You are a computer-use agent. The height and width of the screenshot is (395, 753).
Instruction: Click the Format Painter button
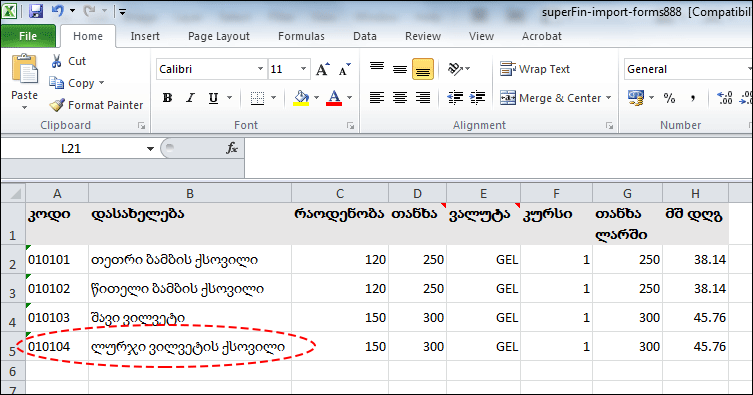coord(96,105)
